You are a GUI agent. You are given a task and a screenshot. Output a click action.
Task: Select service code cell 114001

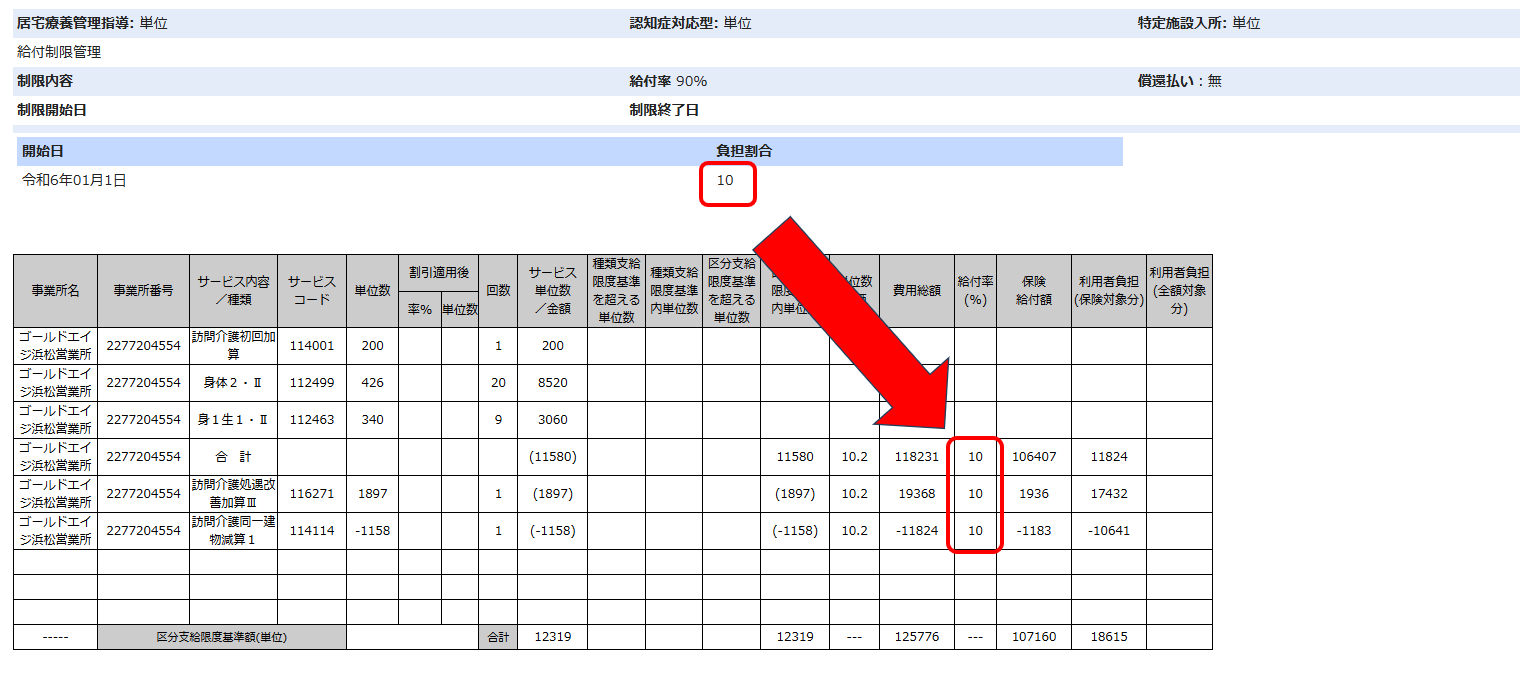(312, 346)
